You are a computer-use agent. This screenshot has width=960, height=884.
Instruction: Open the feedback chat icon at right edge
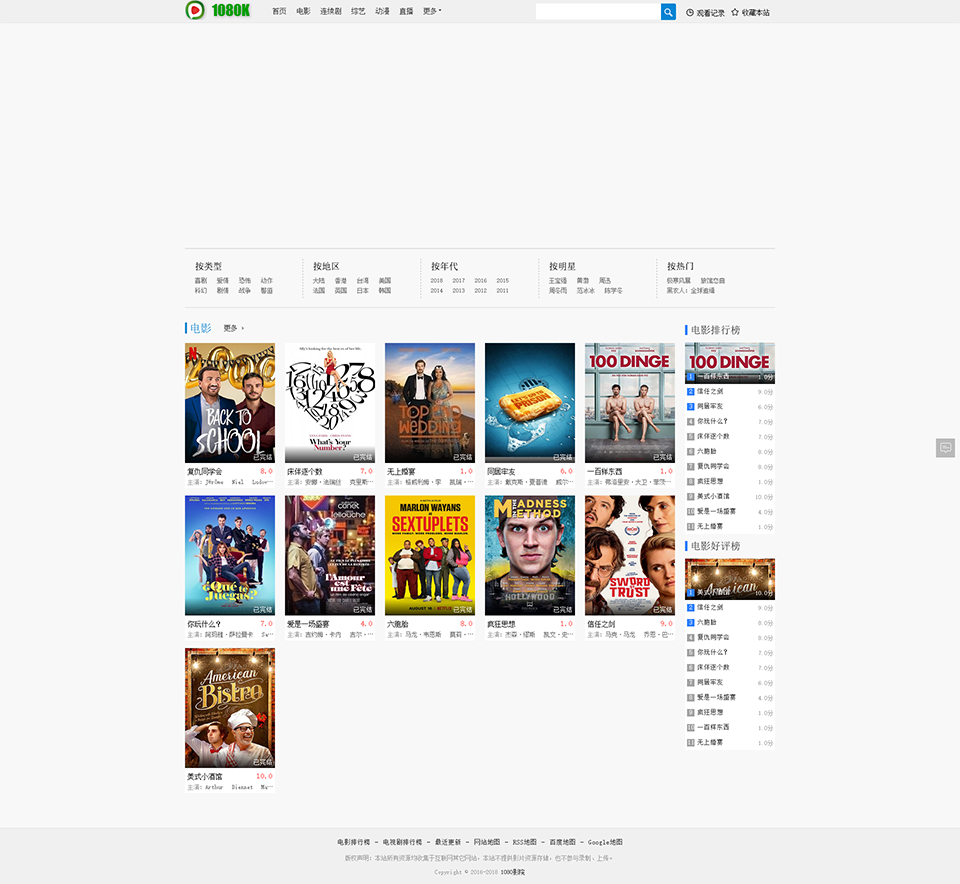[x=945, y=448]
